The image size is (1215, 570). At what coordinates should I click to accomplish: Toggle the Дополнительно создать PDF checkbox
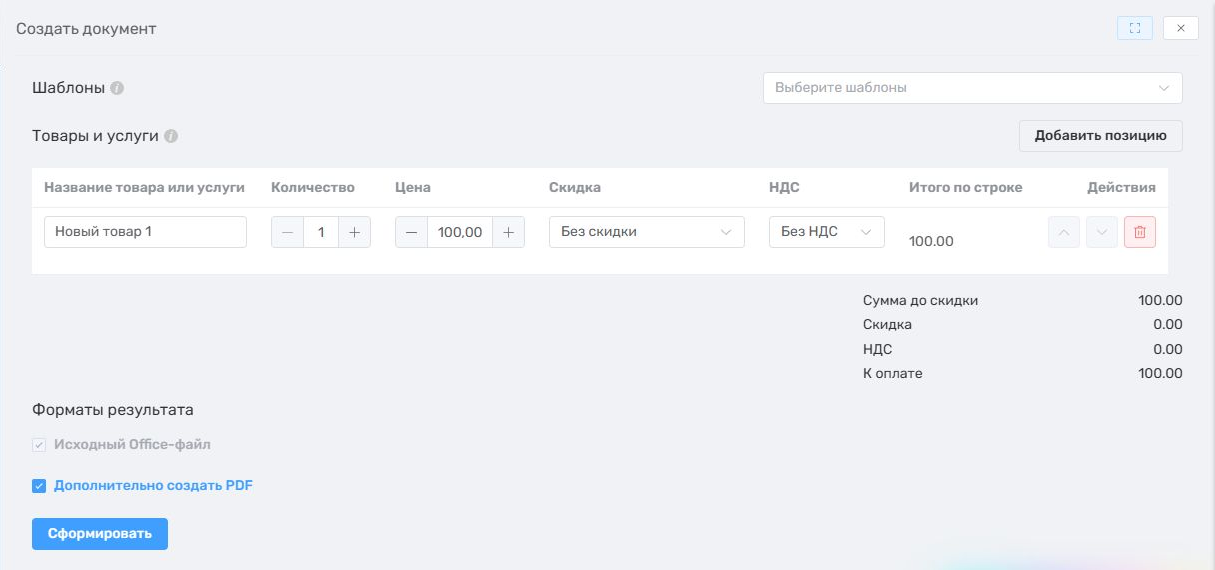point(39,486)
